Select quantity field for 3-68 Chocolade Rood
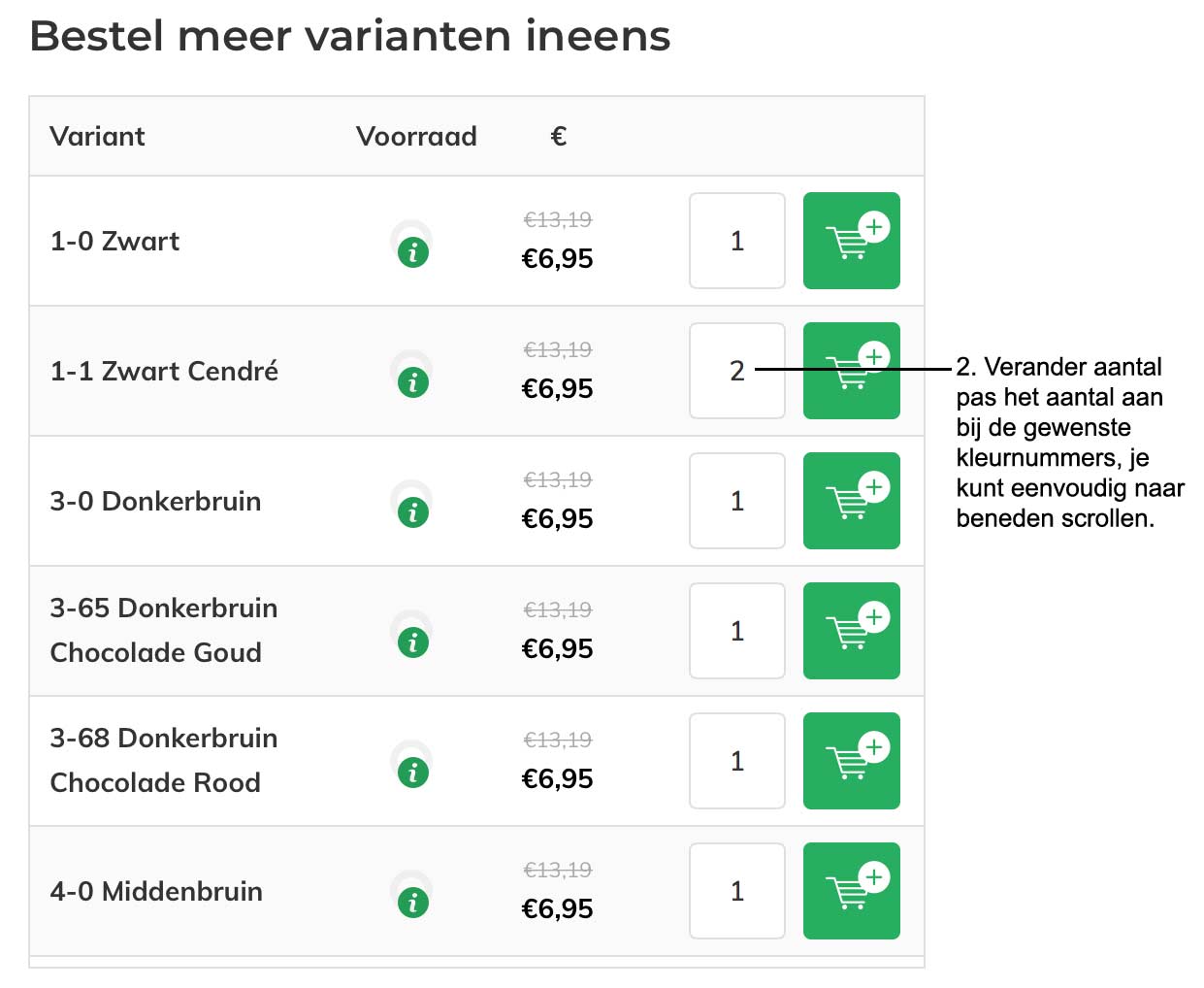The height and width of the screenshot is (988, 1204). coord(737,761)
